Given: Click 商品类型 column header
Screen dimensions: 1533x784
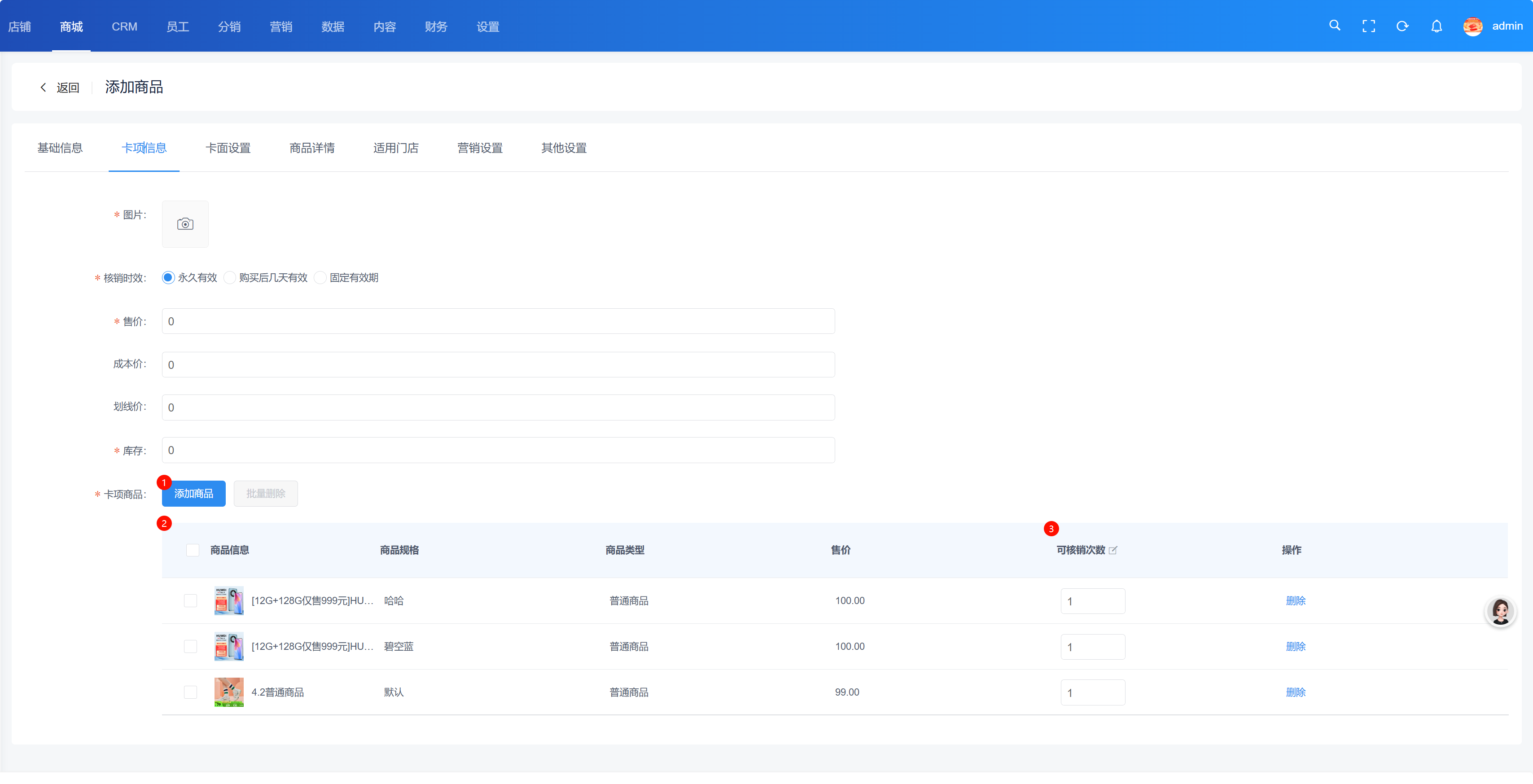Looking at the screenshot, I should pyautogui.click(x=625, y=550).
